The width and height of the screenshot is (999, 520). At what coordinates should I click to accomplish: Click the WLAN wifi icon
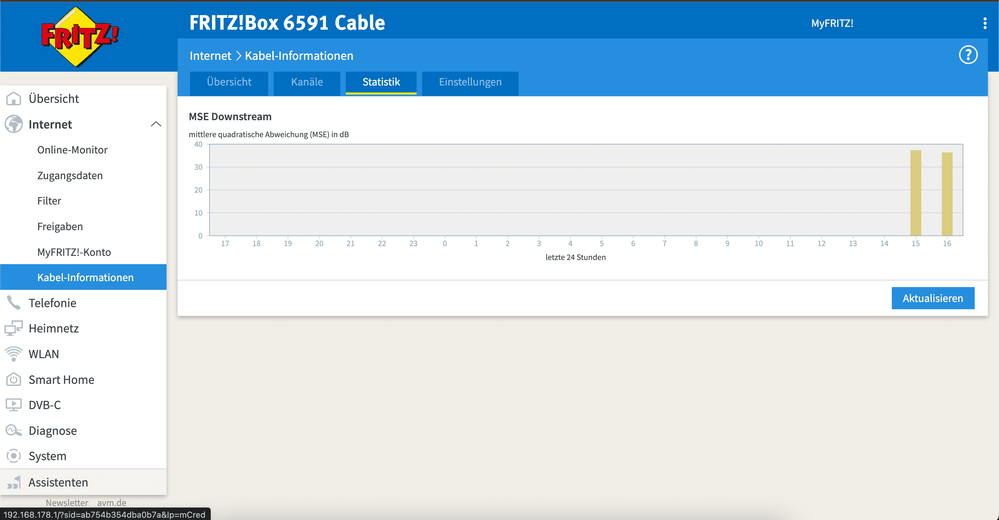[x=13, y=354]
